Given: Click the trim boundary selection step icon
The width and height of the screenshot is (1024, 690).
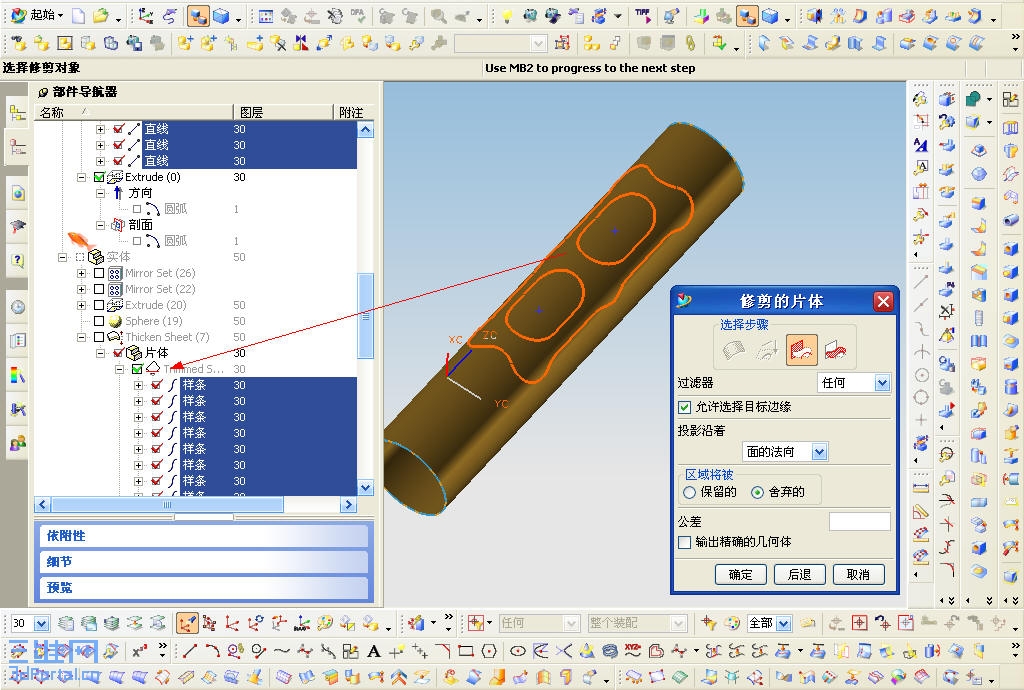Looking at the screenshot, I should (768, 351).
